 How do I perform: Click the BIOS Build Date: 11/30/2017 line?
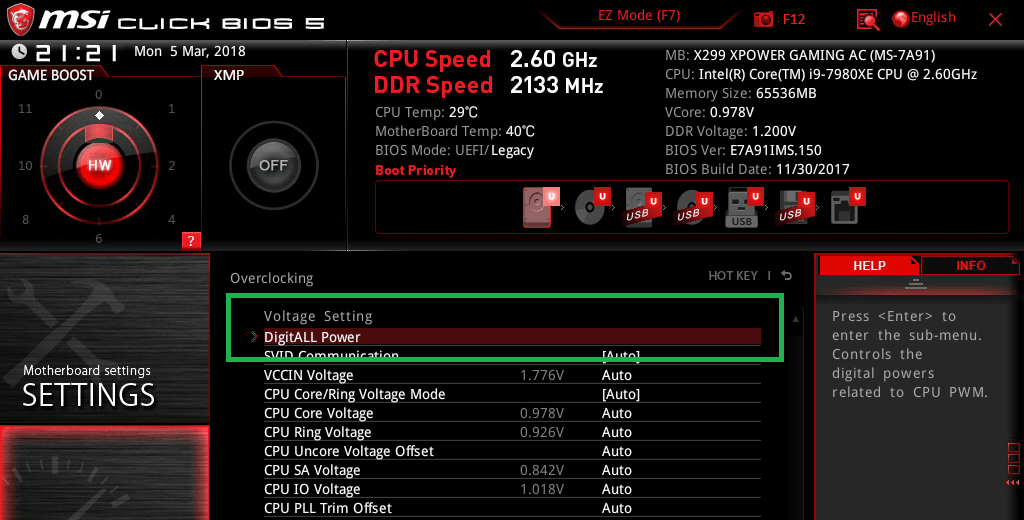[x=757, y=169]
